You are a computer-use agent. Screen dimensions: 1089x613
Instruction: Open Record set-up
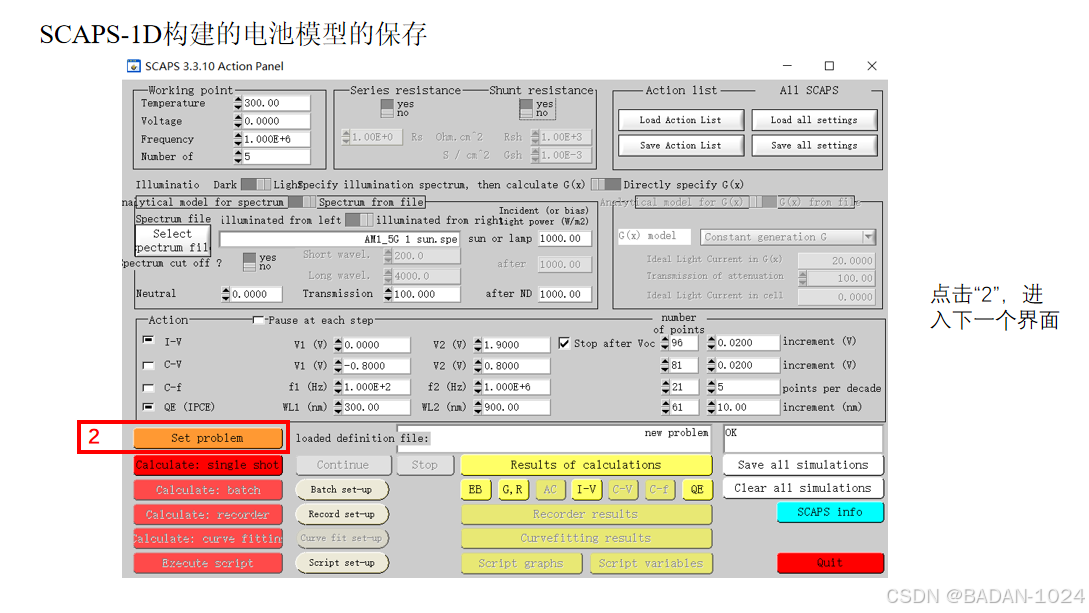341,514
